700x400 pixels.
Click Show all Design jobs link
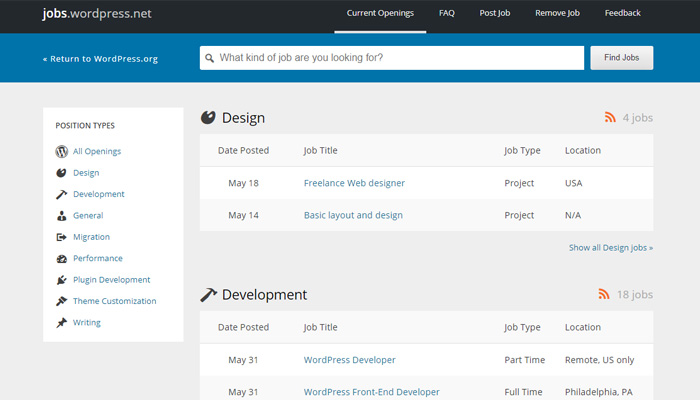tap(611, 248)
